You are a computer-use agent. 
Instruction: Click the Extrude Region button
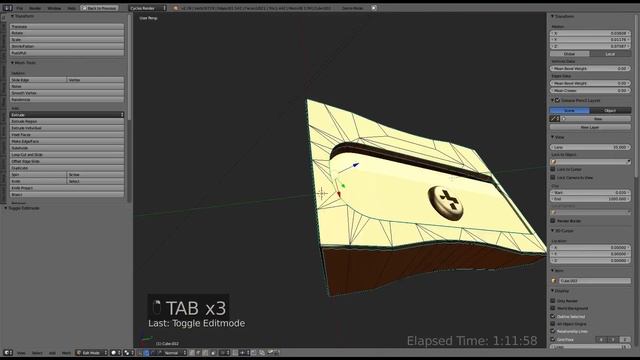[x=67, y=121]
